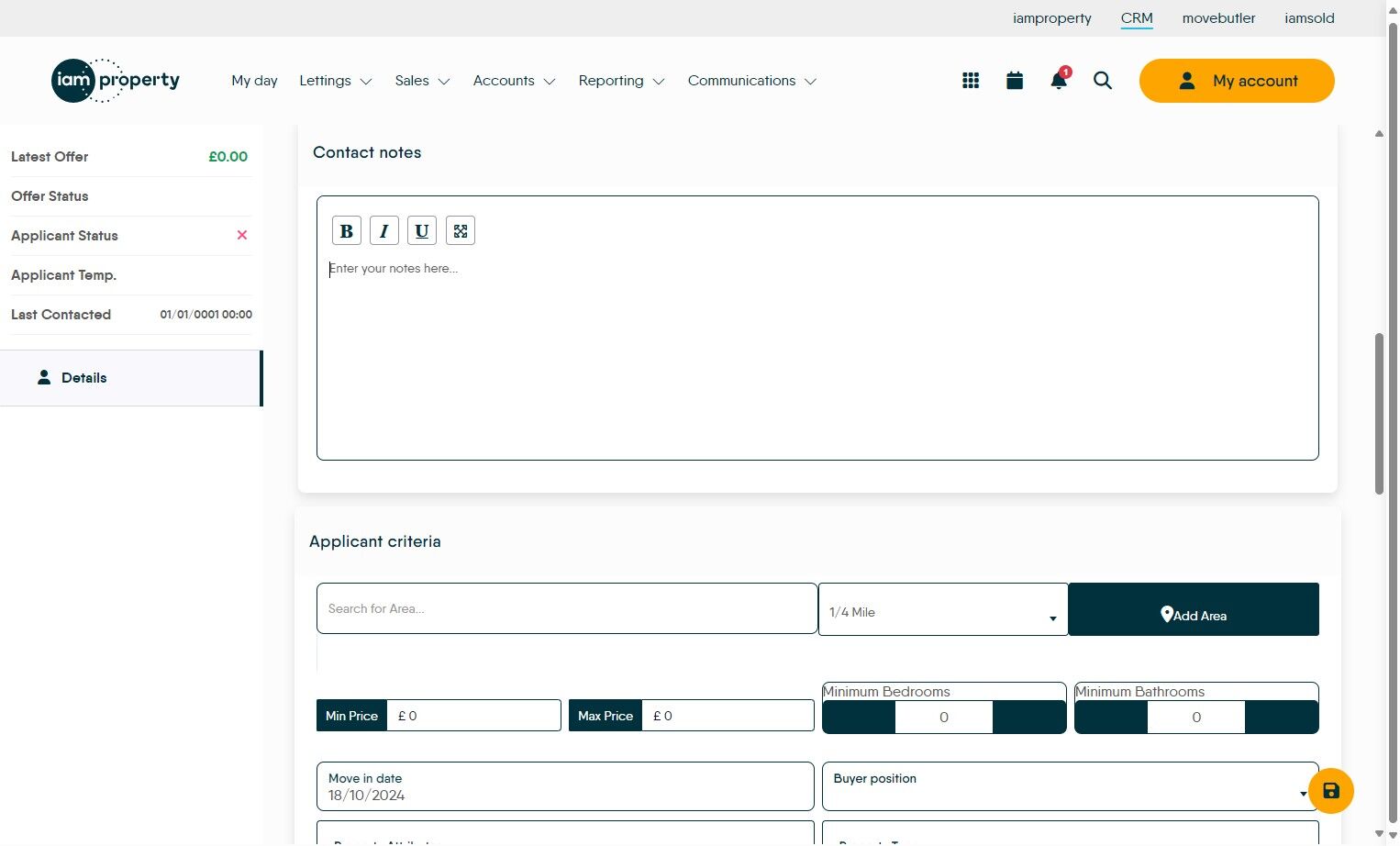Viewport: 1400px width, 846px height.
Task: Click the Contact notes heading
Action: [x=367, y=152]
